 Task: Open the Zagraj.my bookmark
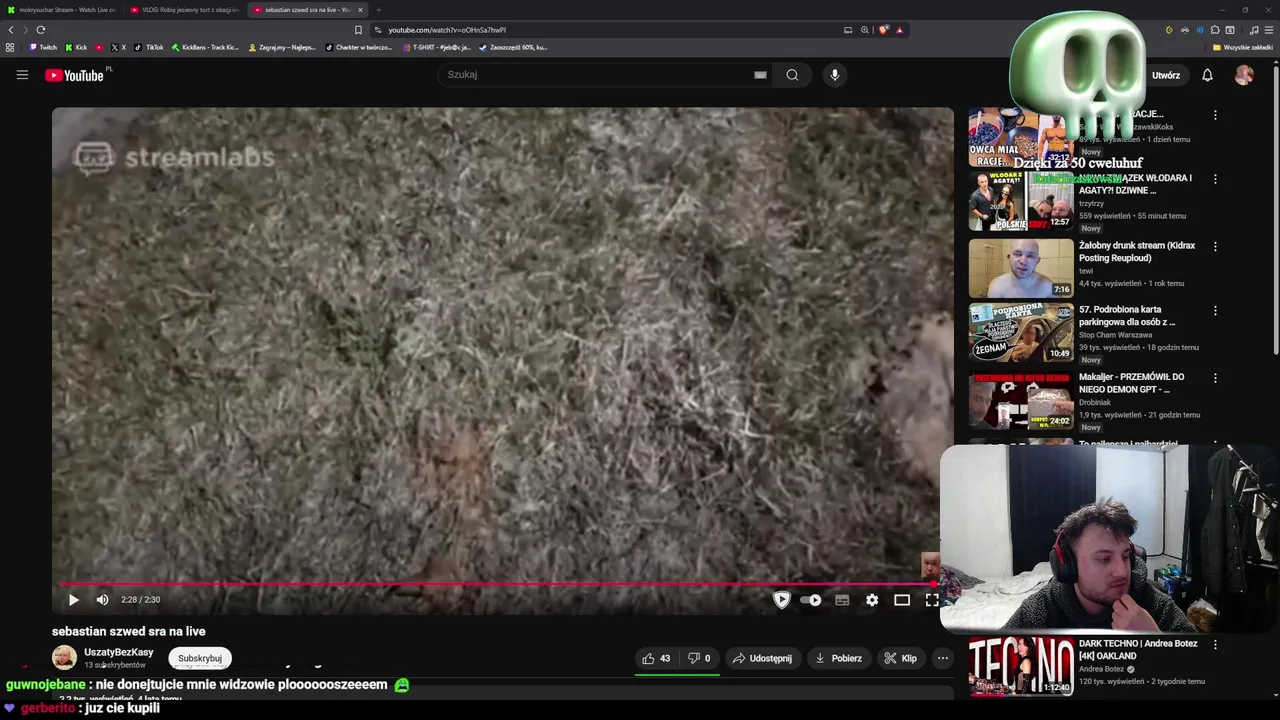pos(282,47)
